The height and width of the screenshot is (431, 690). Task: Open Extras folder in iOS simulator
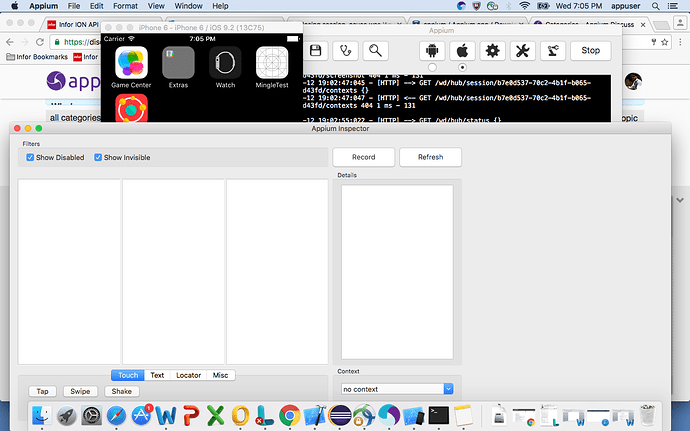(x=178, y=67)
